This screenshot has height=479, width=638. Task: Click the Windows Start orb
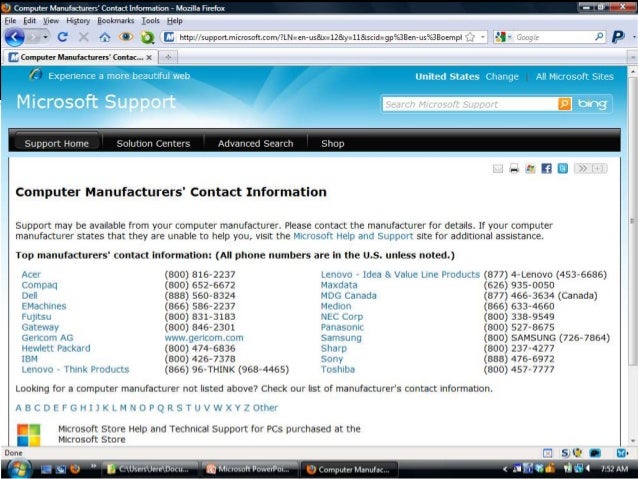click(18, 469)
